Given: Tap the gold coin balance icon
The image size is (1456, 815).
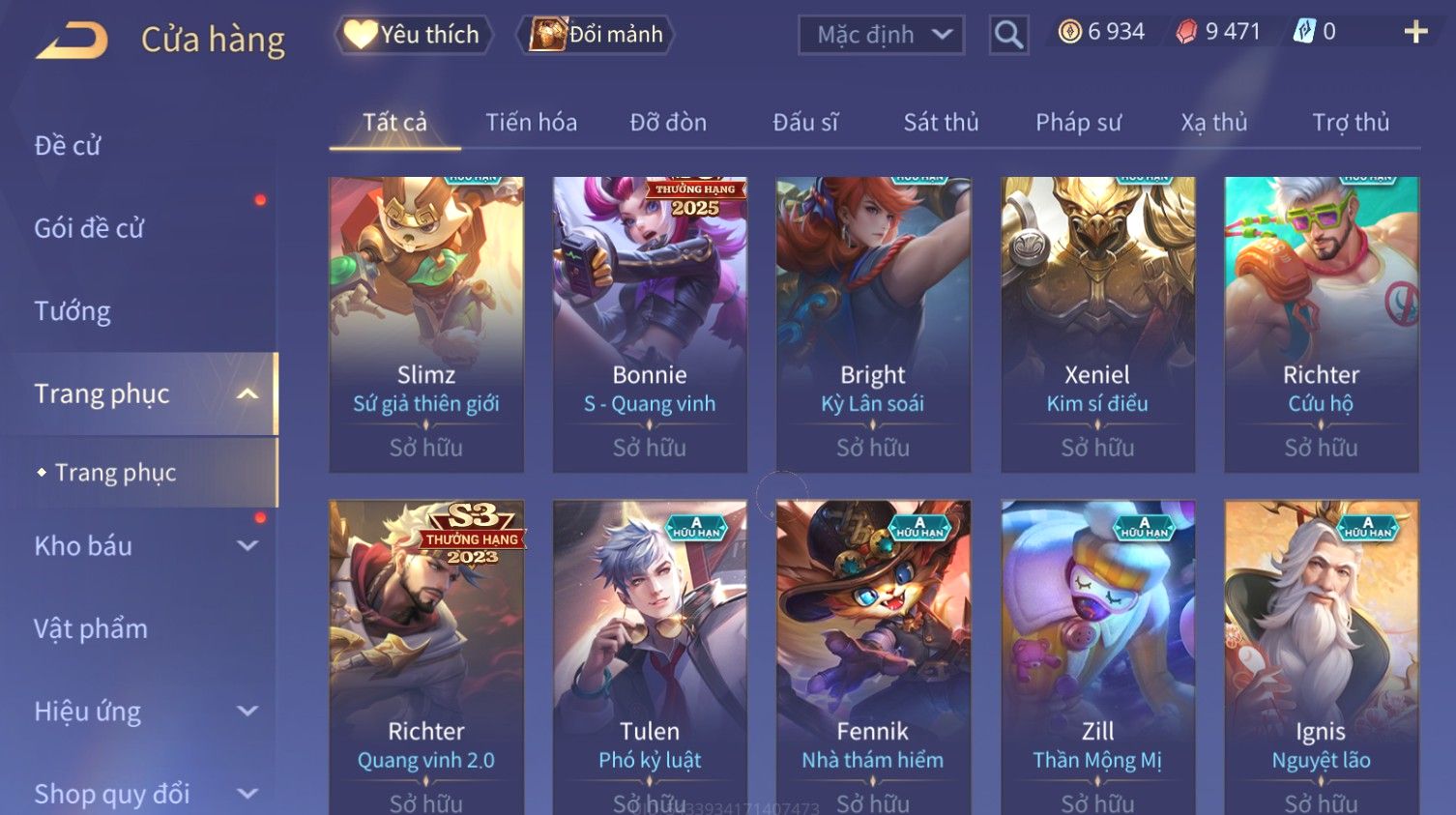Looking at the screenshot, I should [x=1069, y=32].
